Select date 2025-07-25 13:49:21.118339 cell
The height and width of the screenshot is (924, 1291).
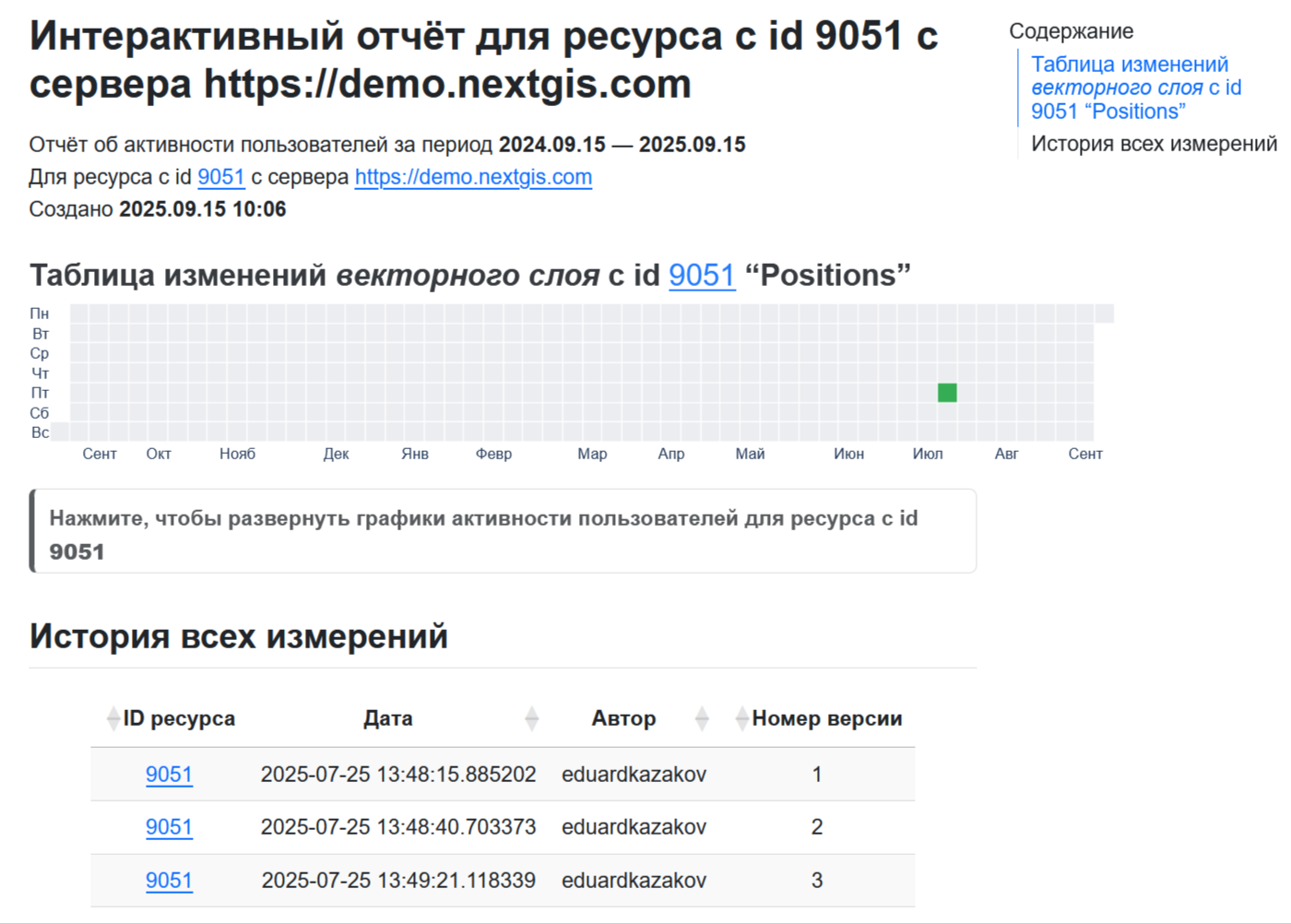pos(398,881)
